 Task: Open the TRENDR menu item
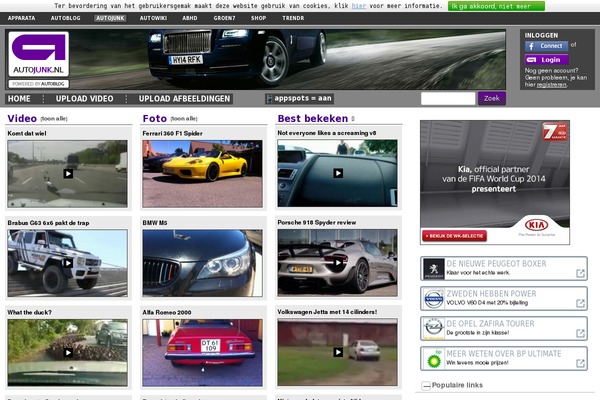[293, 18]
